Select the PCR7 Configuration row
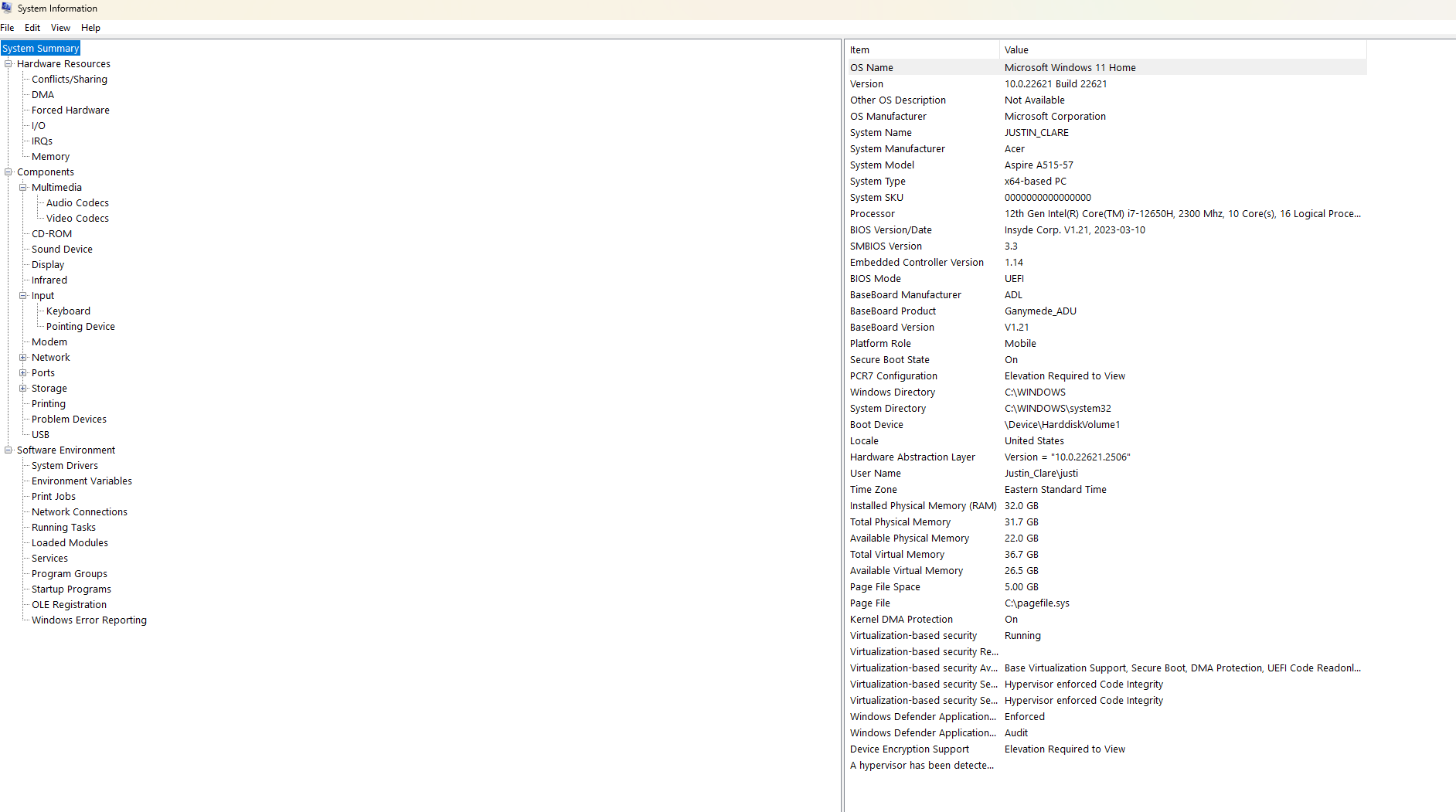Screen dimensions: 1456x812 [x=1107, y=376]
